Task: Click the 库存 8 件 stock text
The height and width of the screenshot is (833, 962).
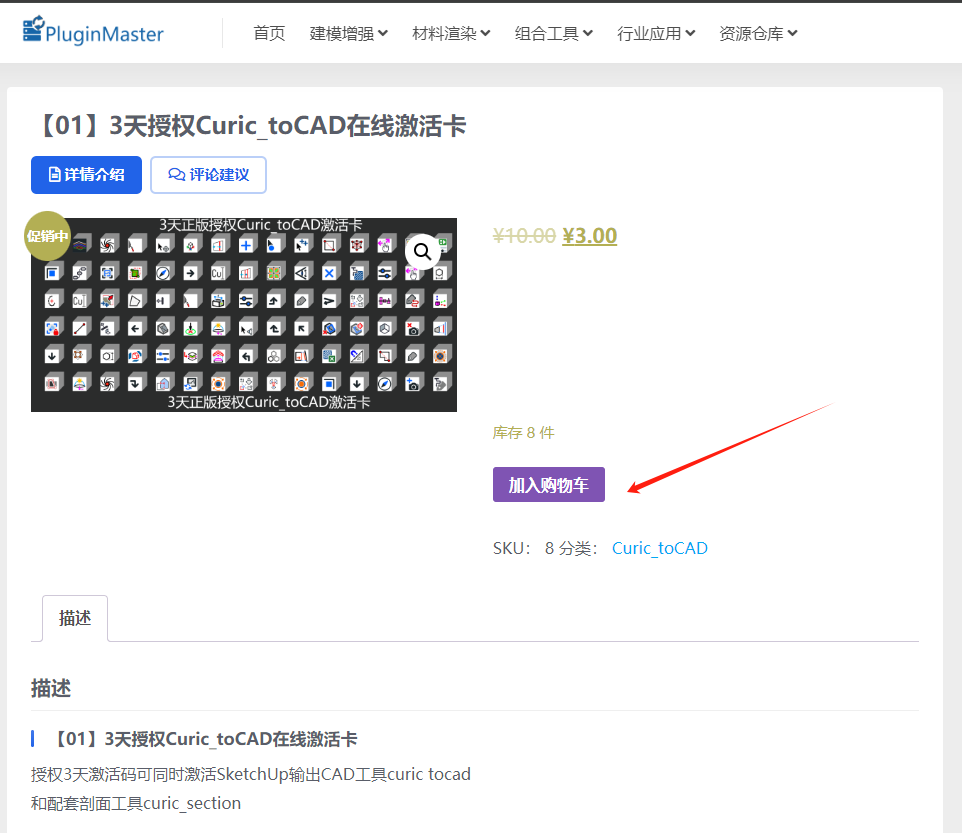Action: pyautogui.click(x=523, y=433)
